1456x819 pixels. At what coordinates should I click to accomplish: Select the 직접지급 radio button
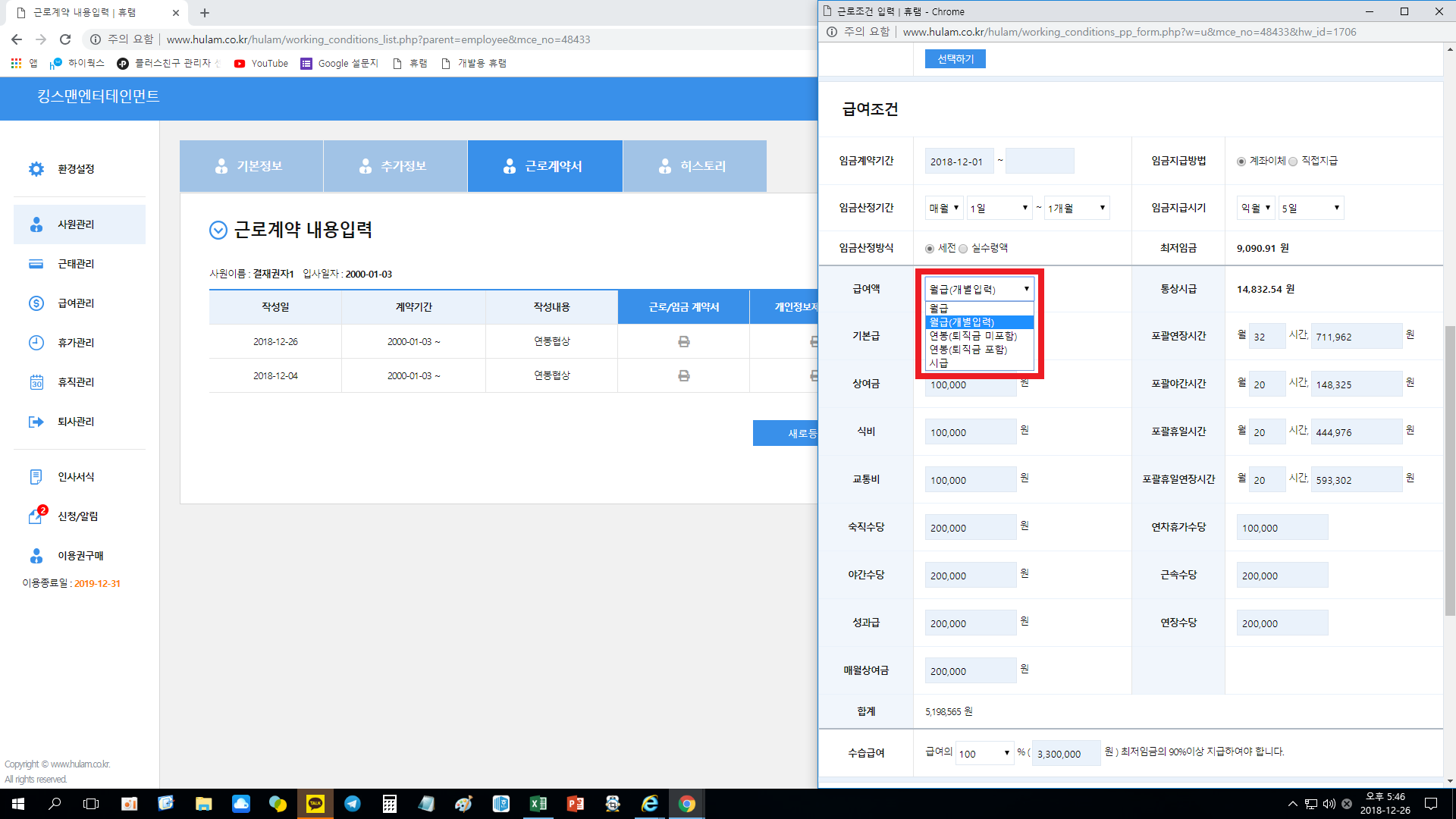pos(1293,162)
